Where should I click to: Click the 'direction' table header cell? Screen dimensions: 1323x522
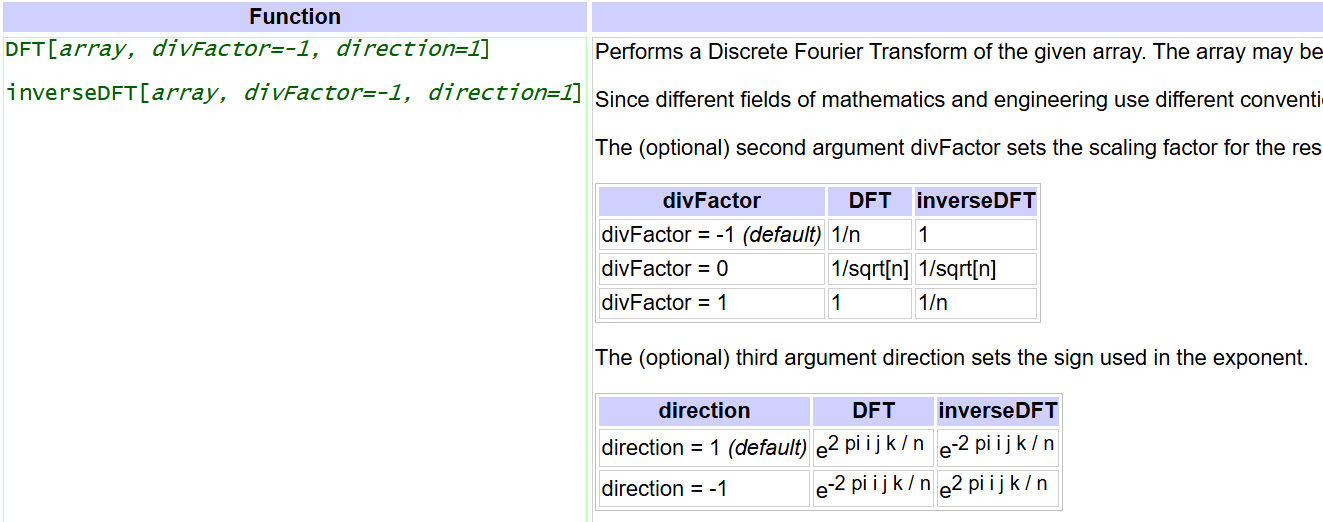coord(704,411)
